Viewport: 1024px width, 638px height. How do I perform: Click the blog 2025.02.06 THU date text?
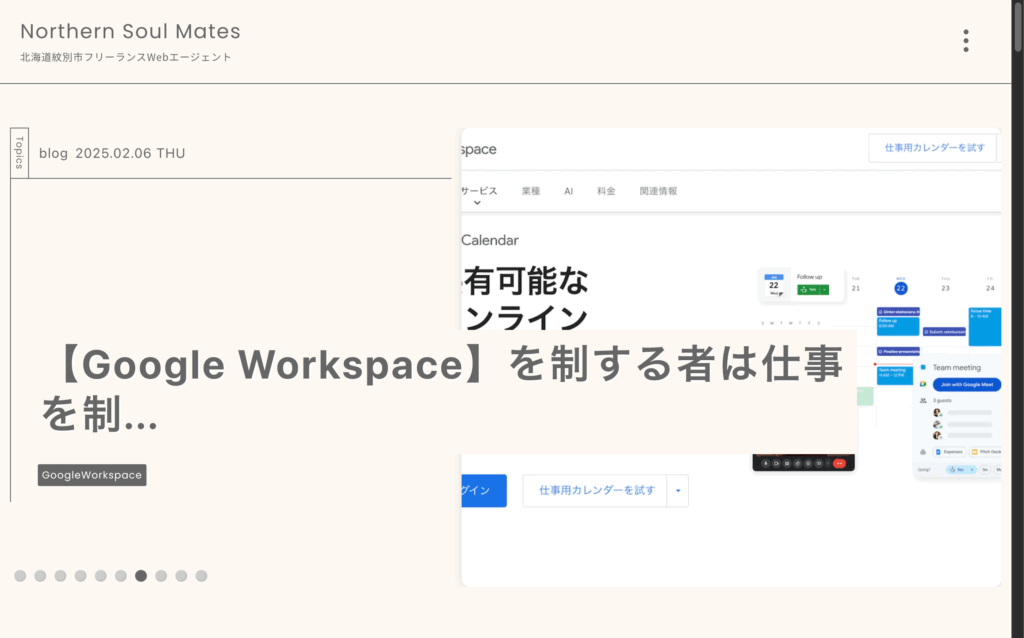pyautogui.click(x=112, y=153)
